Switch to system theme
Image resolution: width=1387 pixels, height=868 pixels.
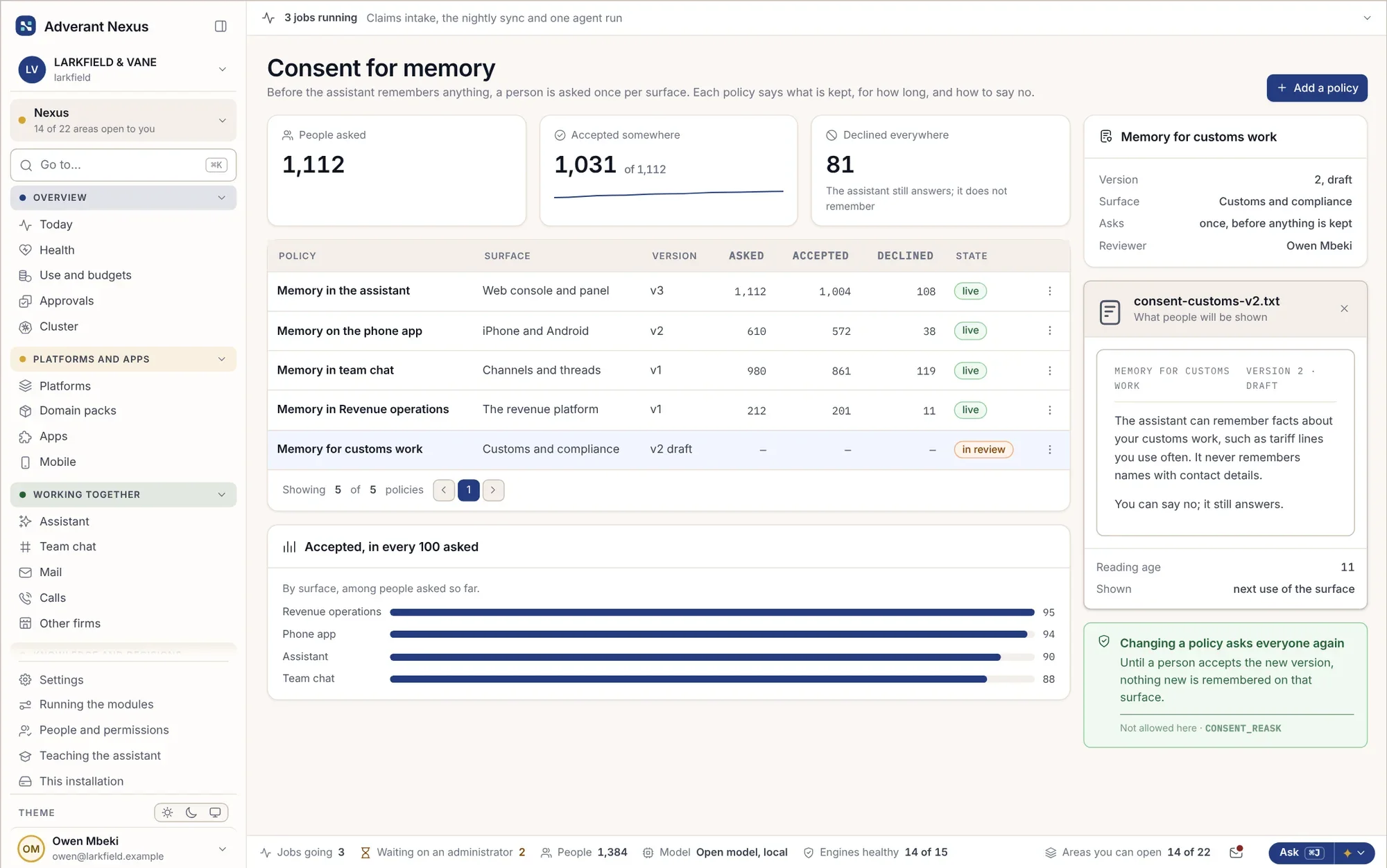coord(215,813)
